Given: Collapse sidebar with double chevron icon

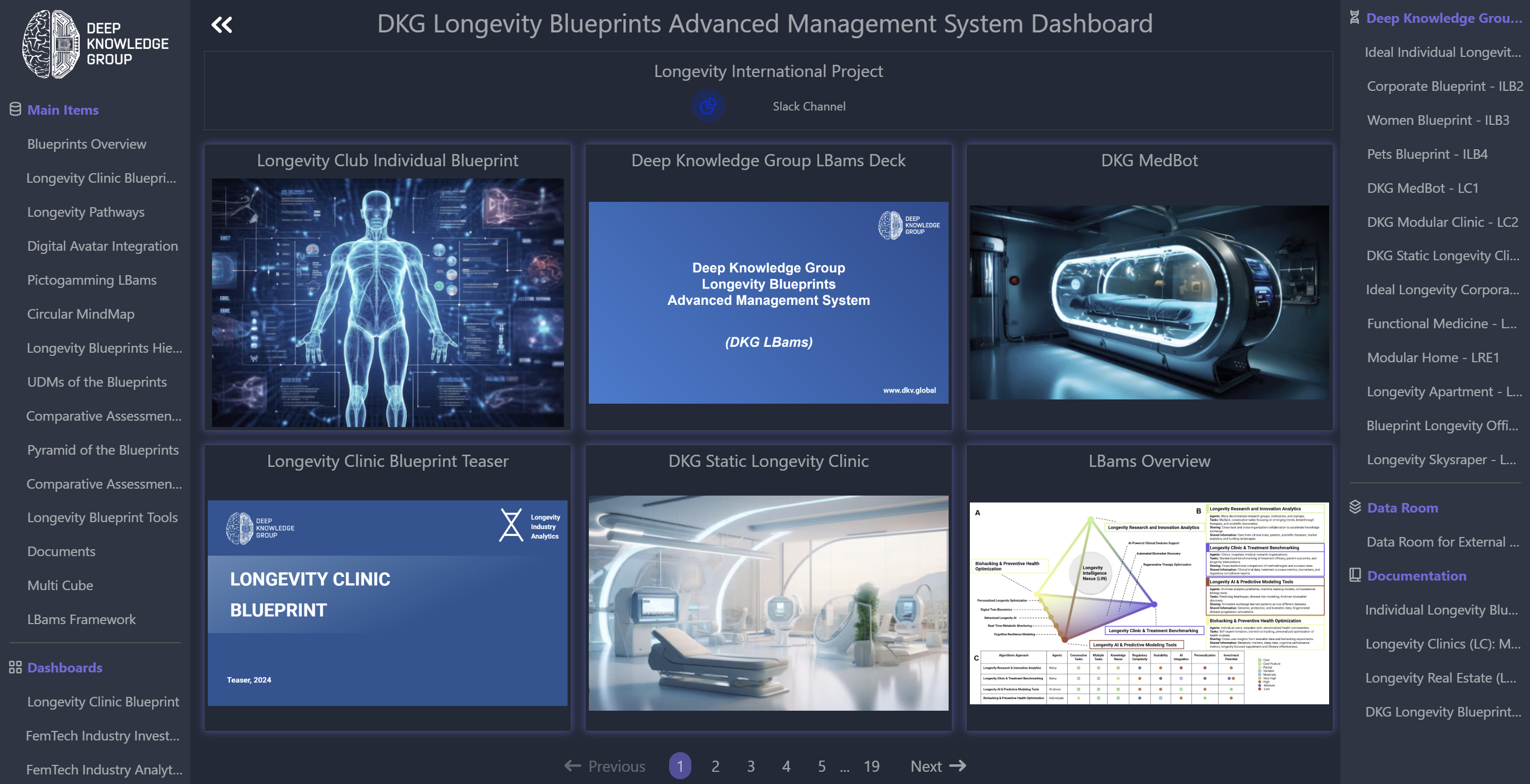Looking at the screenshot, I should click(222, 25).
